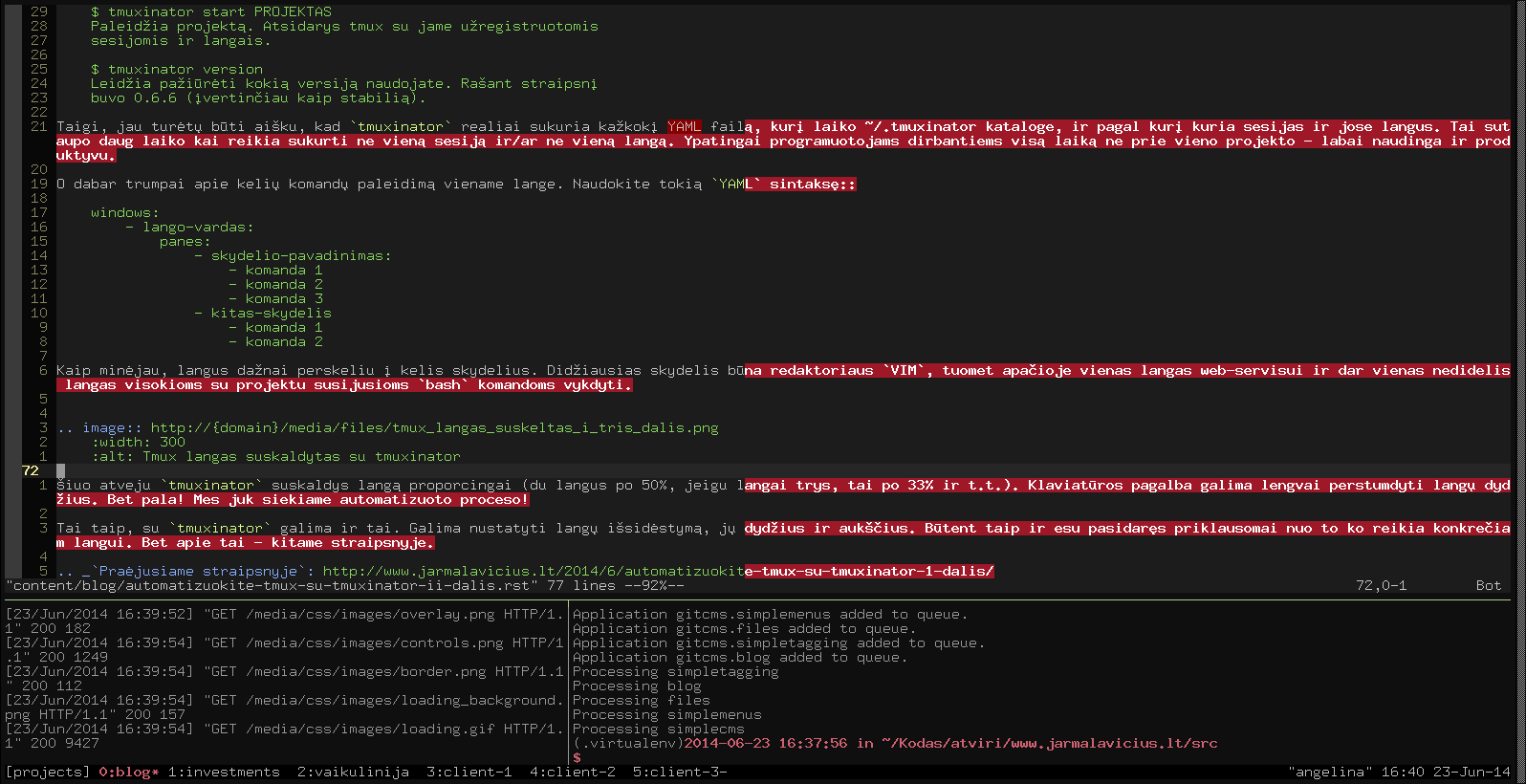
Task: Click the 16:40 clock in status bar
Action: [1403, 772]
